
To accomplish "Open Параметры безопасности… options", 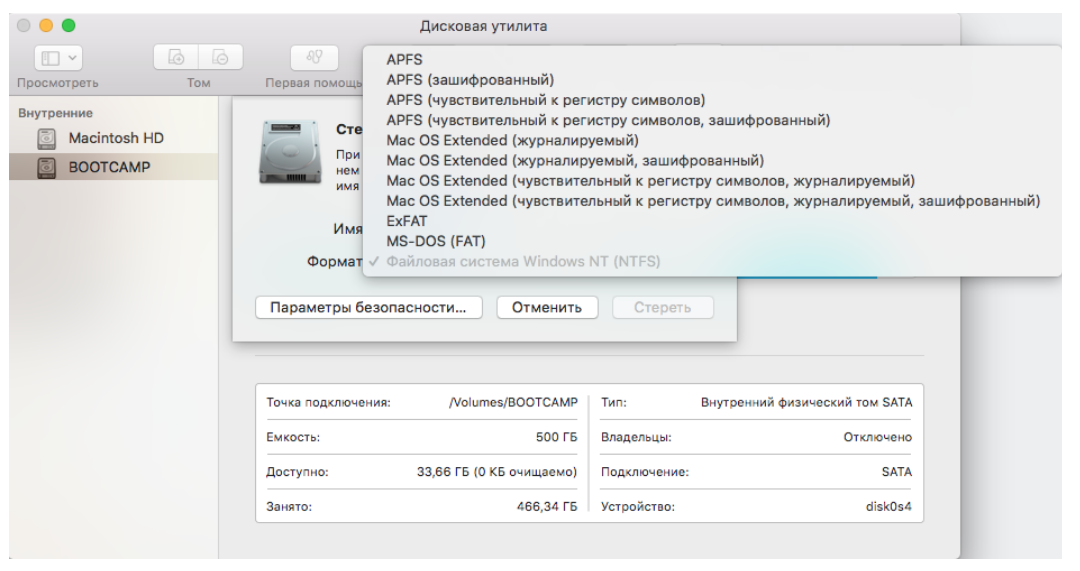I will coord(368,307).
